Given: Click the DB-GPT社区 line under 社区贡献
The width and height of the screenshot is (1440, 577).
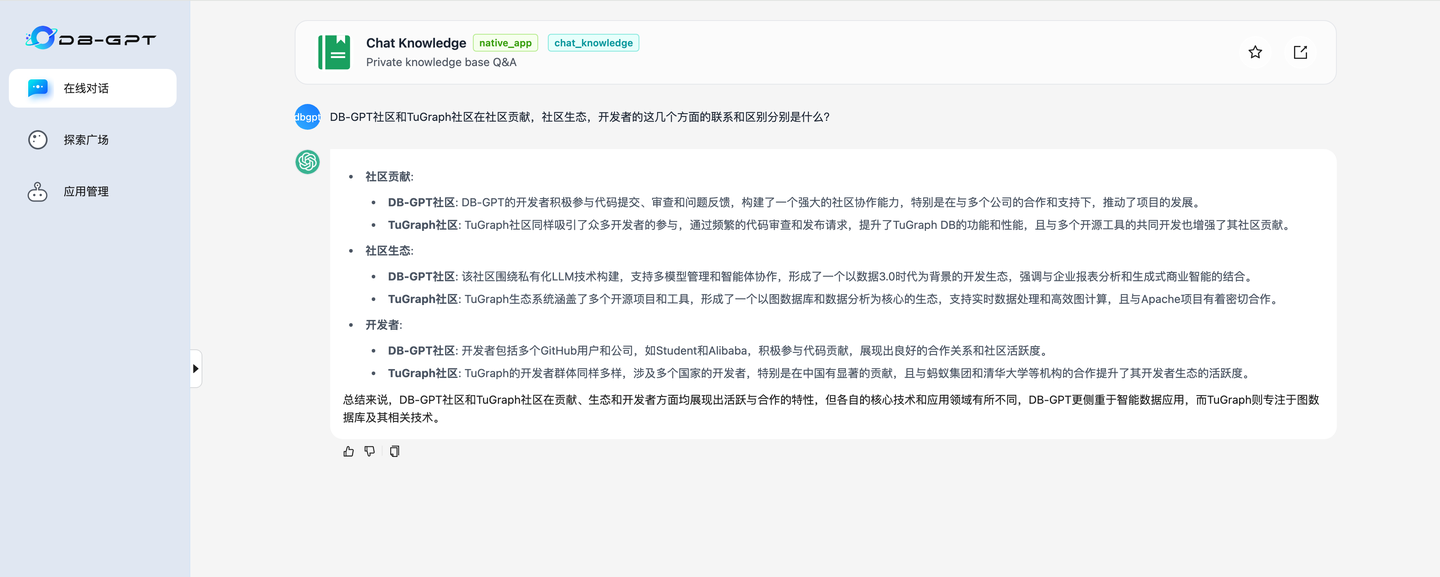Looking at the screenshot, I should point(794,202).
